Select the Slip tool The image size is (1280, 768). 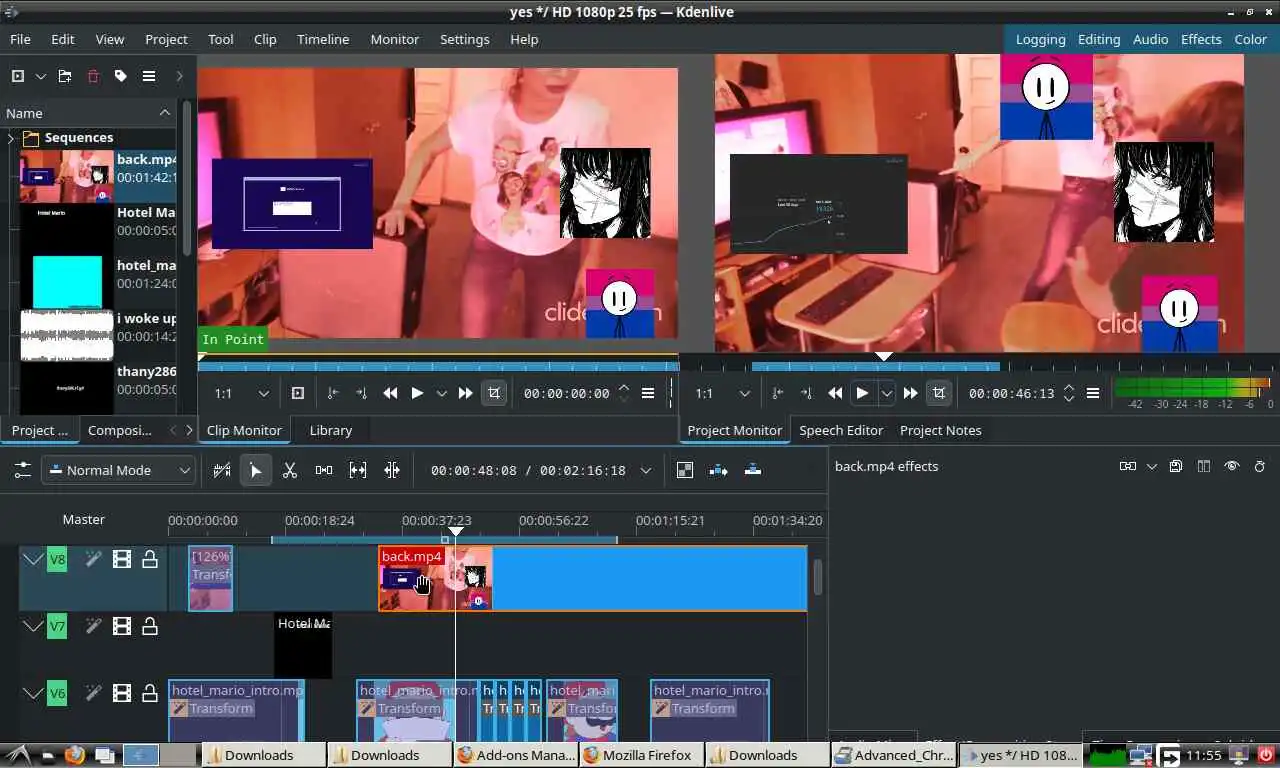(x=358, y=470)
